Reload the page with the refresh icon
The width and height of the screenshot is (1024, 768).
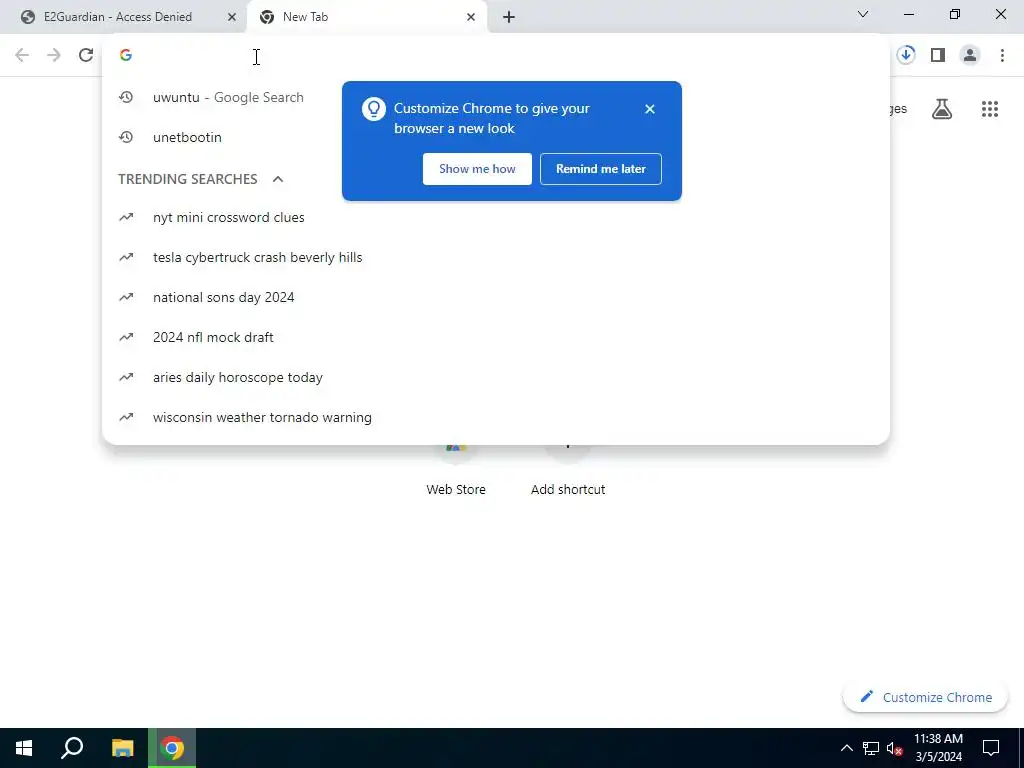pyautogui.click(x=86, y=56)
